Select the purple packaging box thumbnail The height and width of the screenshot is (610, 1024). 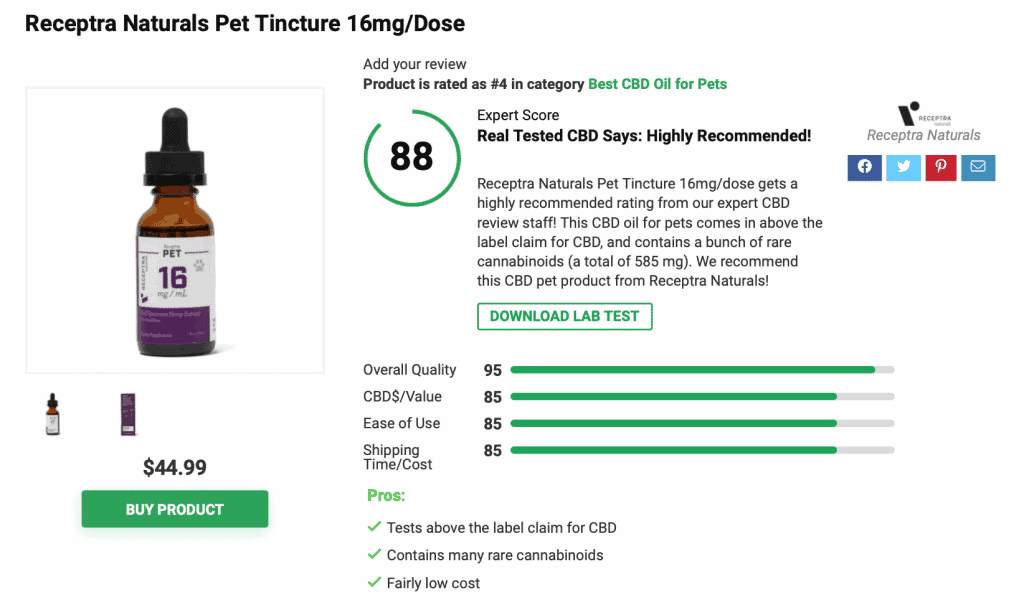point(127,413)
